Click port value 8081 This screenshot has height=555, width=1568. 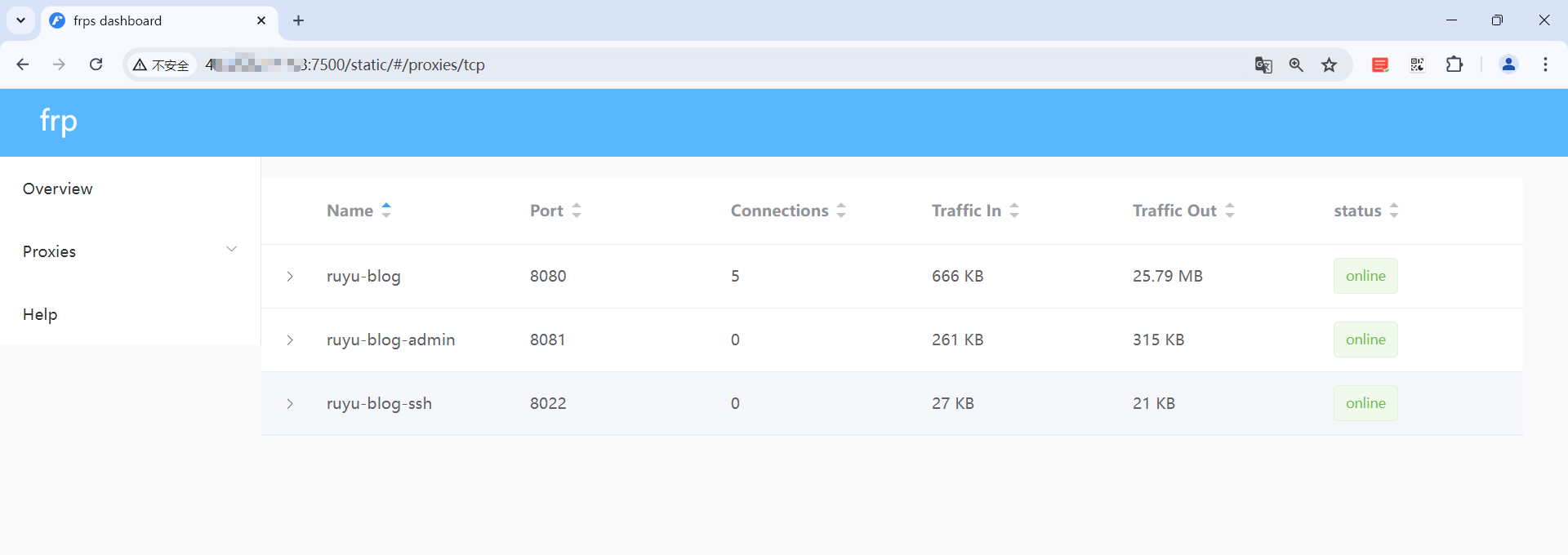tap(548, 340)
